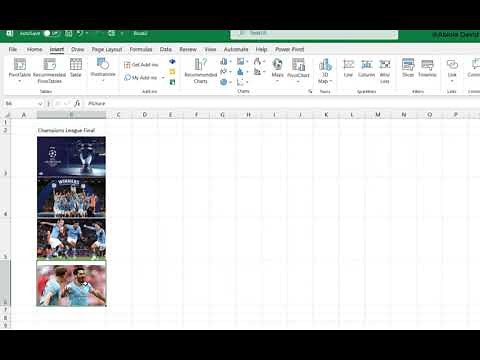Switch to the Power Pivot tab
Image resolution: width=480 pixels, height=360 pixels.
[290, 49]
